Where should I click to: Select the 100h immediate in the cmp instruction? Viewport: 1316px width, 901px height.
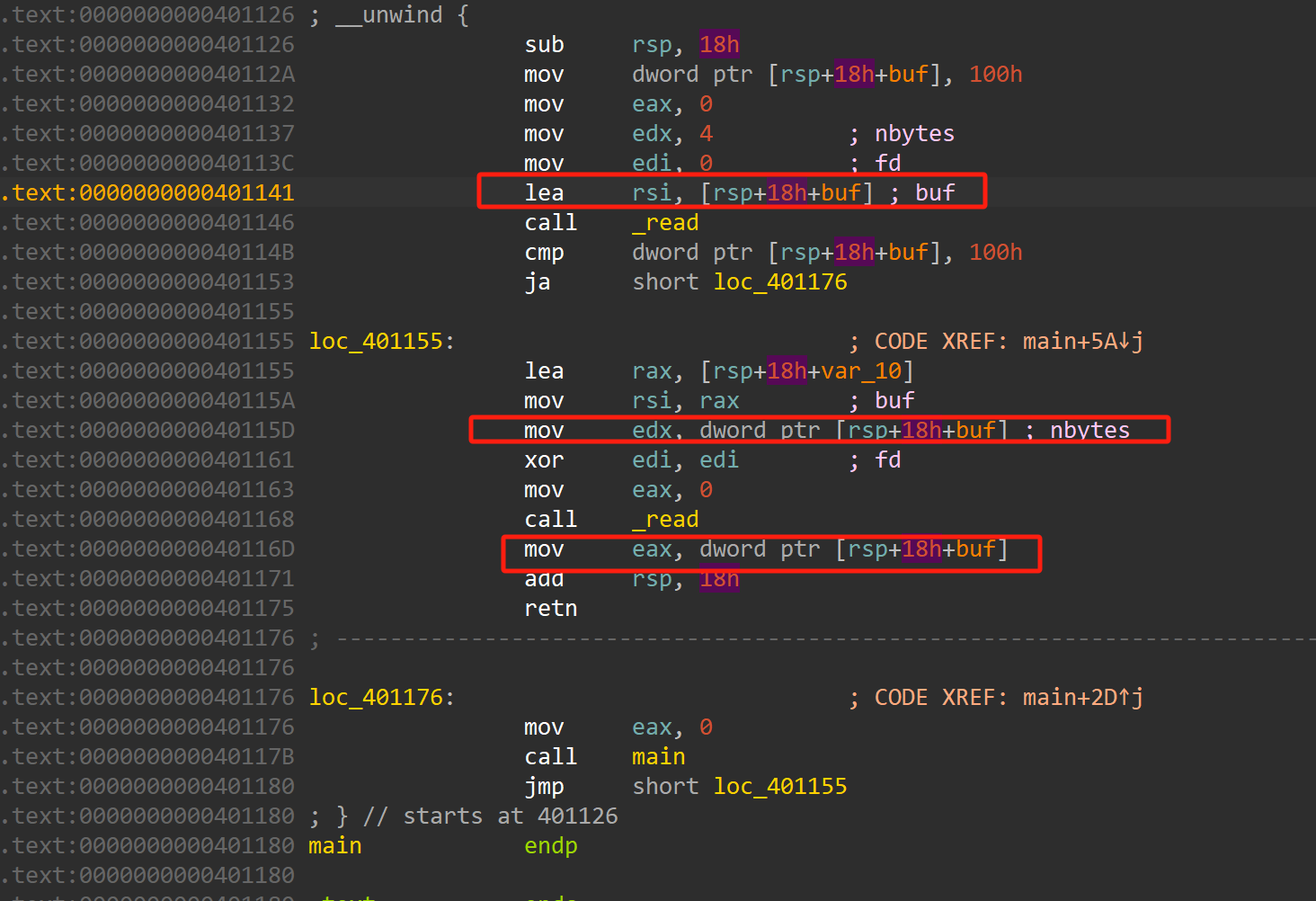[996, 252]
